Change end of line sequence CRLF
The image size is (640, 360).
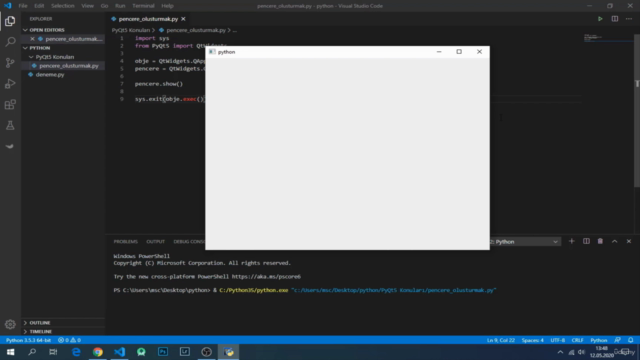tap(577, 340)
